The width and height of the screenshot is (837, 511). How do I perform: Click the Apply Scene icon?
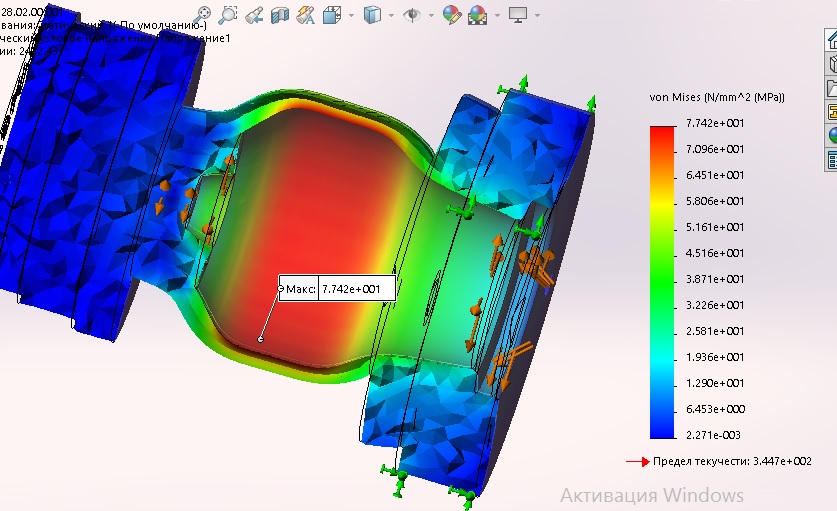click(477, 15)
